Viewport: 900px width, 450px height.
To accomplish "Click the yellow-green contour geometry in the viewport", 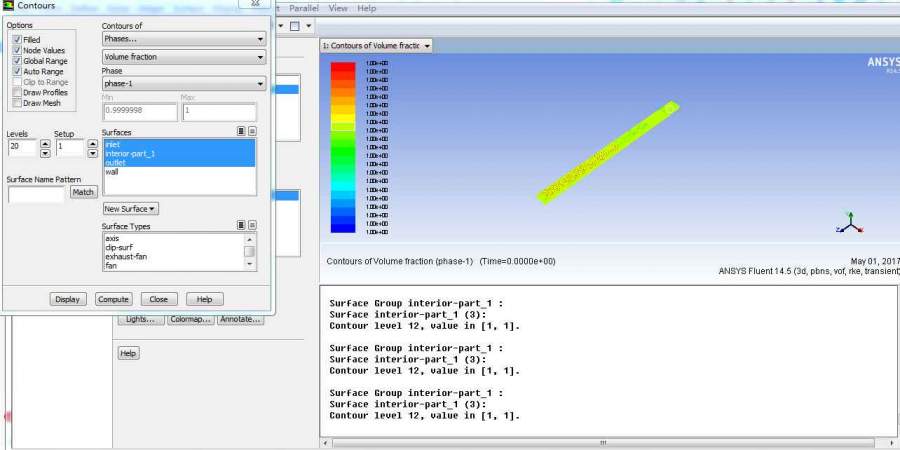I will click(610, 152).
